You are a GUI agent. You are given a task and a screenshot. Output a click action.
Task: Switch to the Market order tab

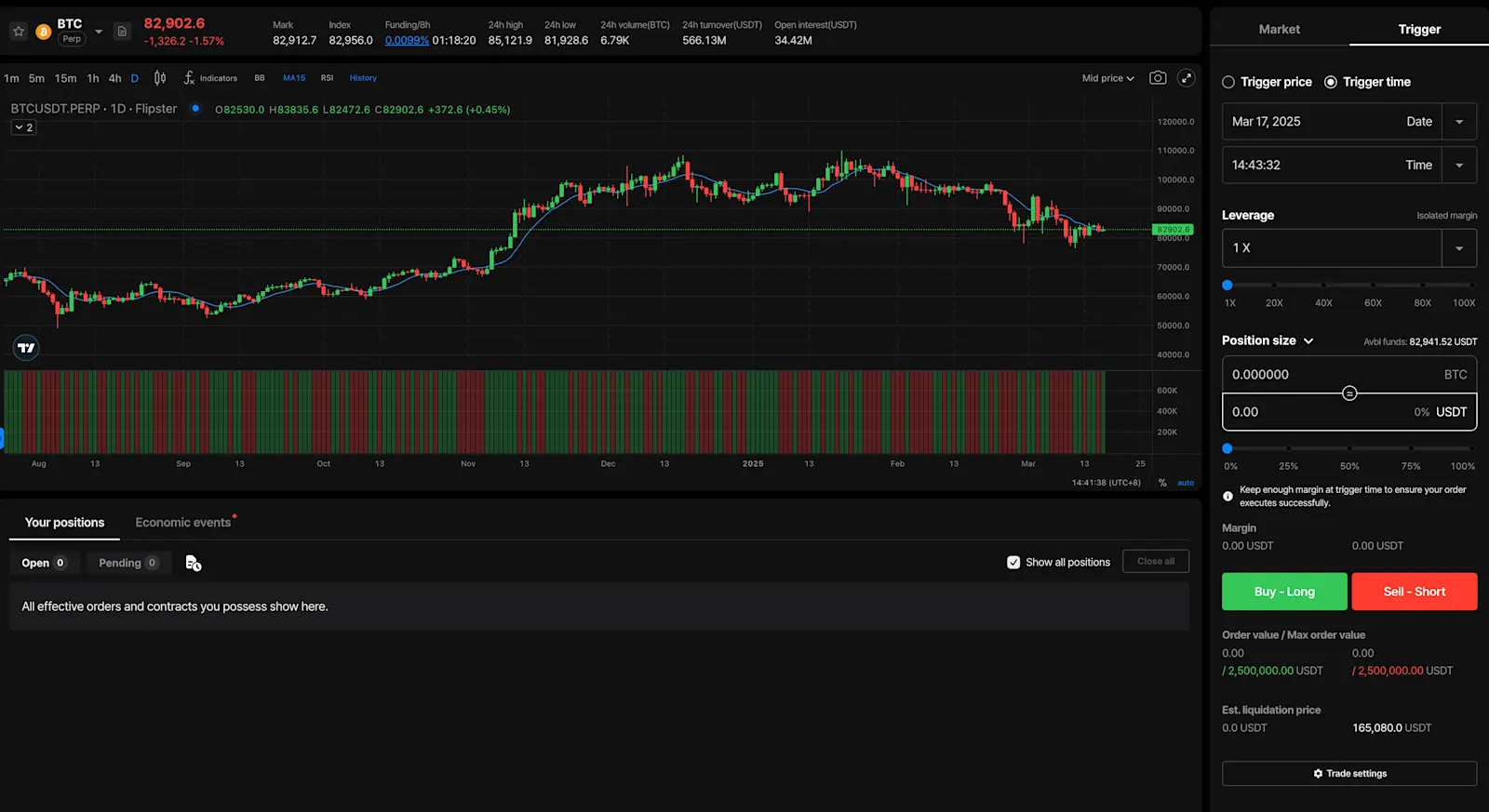coord(1279,29)
